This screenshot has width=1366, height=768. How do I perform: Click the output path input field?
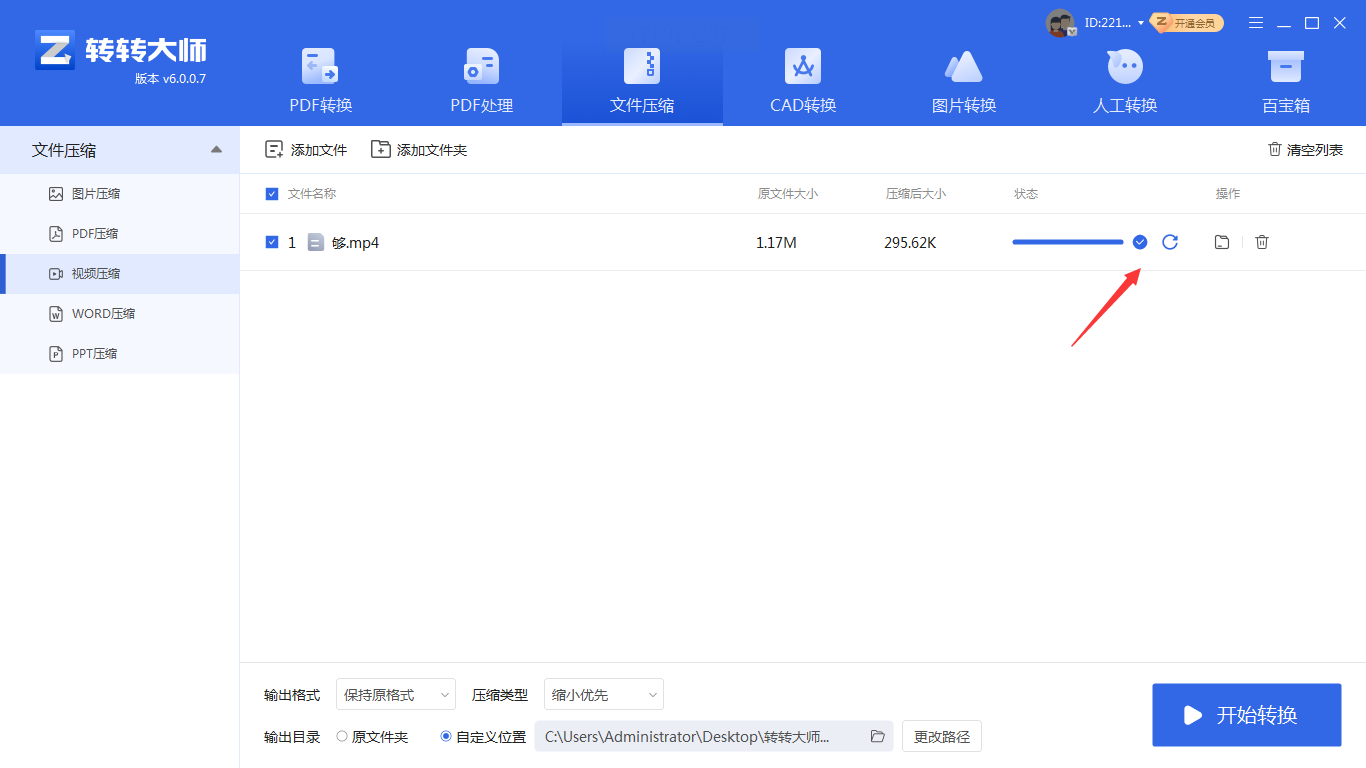pos(714,736)
